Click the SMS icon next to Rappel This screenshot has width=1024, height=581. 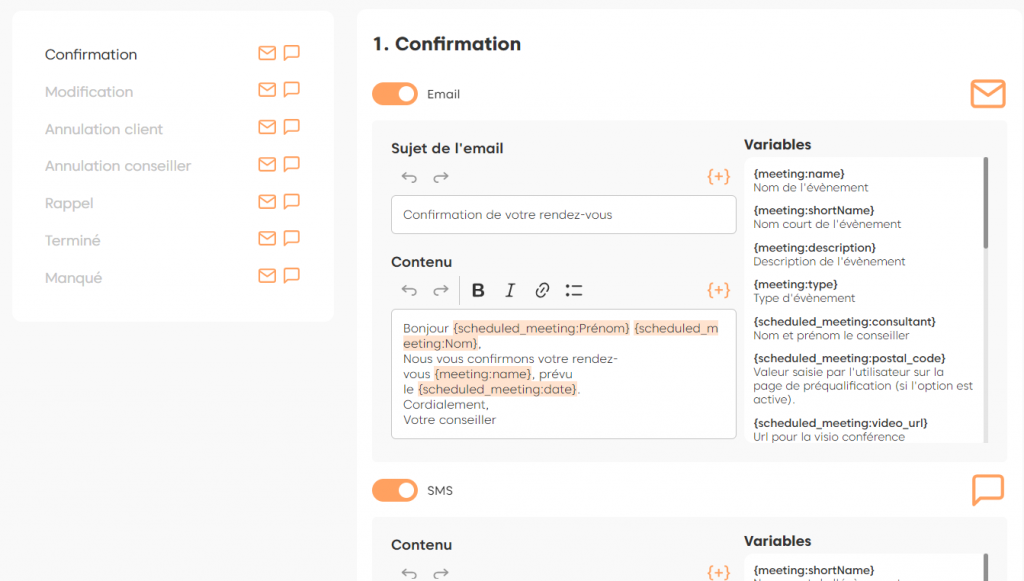point(291,201)
